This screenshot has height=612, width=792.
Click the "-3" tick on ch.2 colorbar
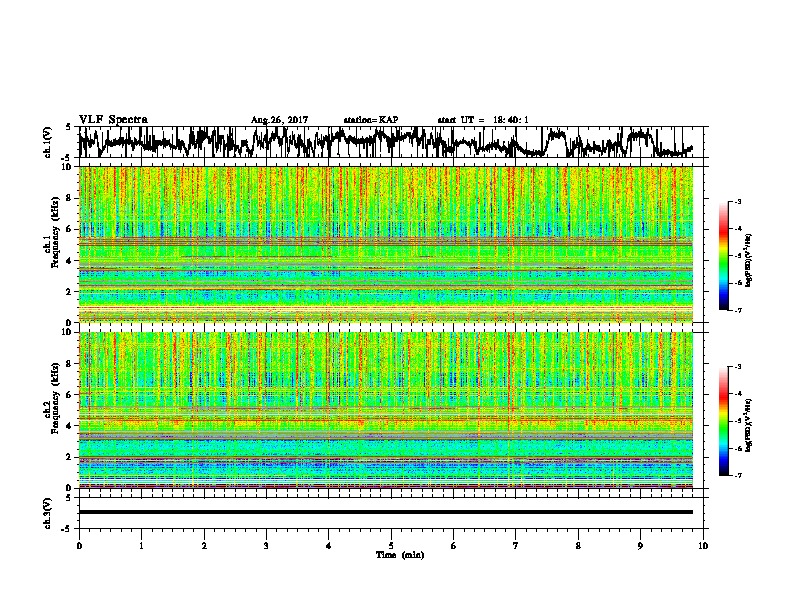738,367
